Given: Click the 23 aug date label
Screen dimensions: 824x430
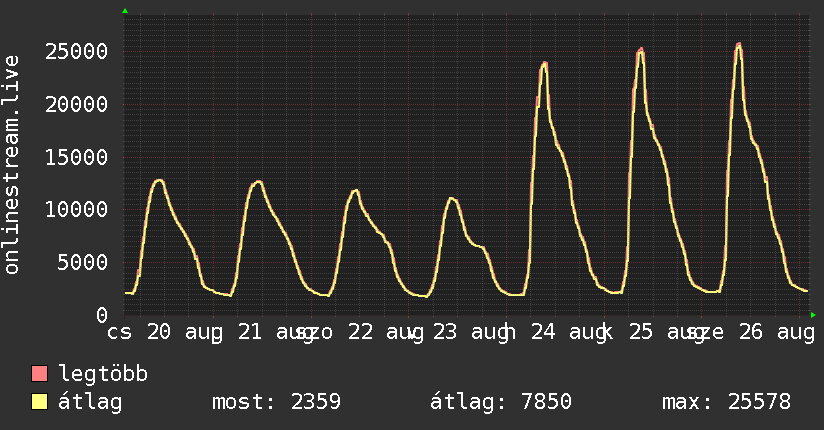Looking at the screenshot, I should 473,333.
